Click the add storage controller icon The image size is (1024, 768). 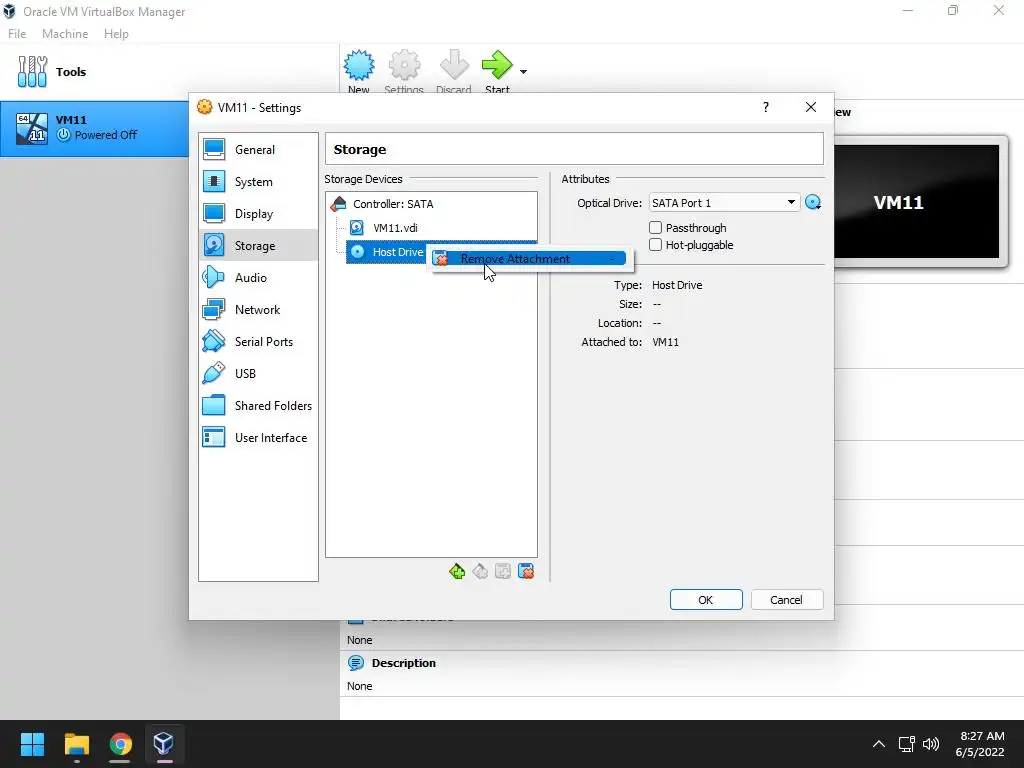click(457, 571)
